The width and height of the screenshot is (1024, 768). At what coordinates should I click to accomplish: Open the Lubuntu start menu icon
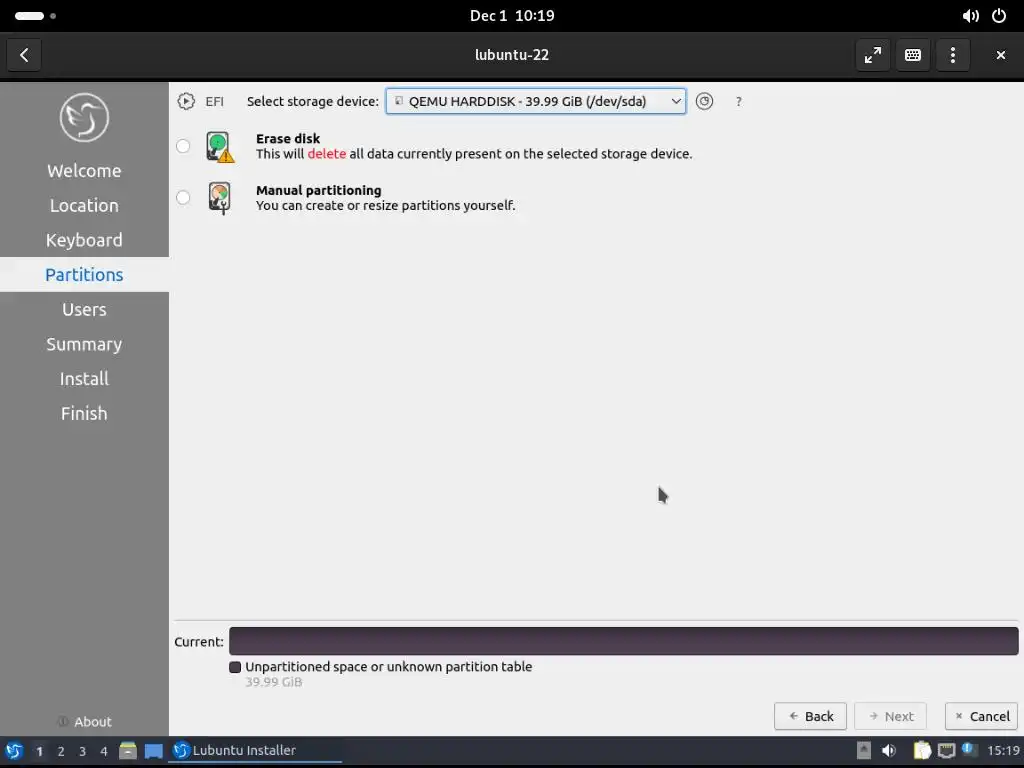(x=14, y=751)
